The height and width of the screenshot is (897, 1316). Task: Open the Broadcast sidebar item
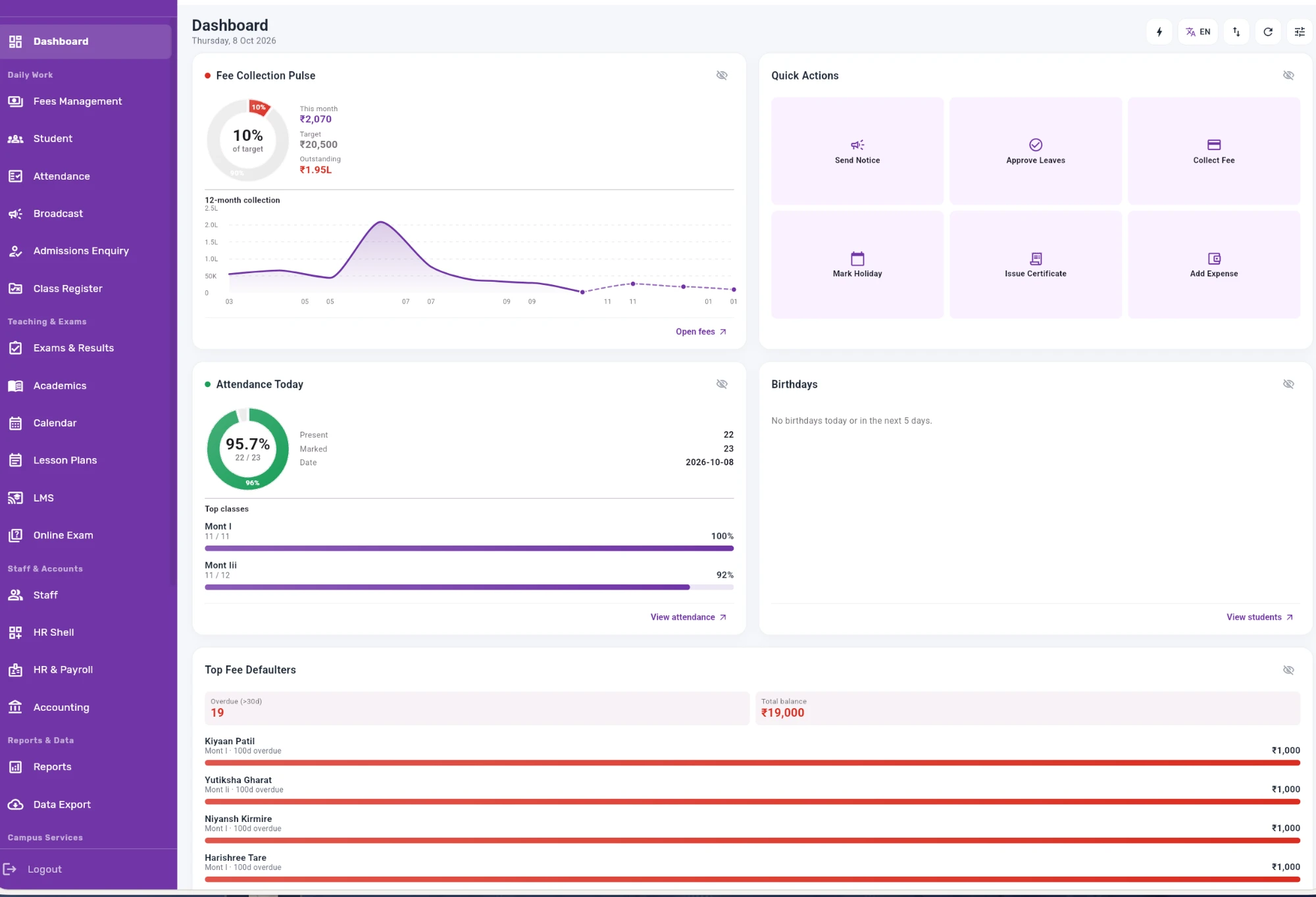[86, 214]
